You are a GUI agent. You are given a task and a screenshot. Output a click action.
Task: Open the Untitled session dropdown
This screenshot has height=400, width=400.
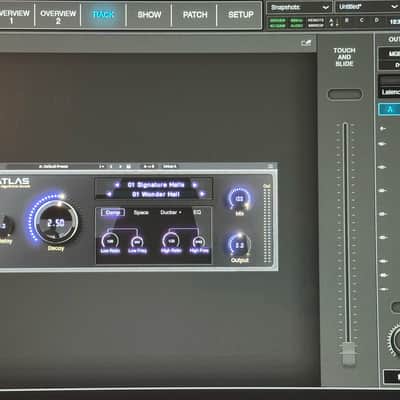(367, 7)
